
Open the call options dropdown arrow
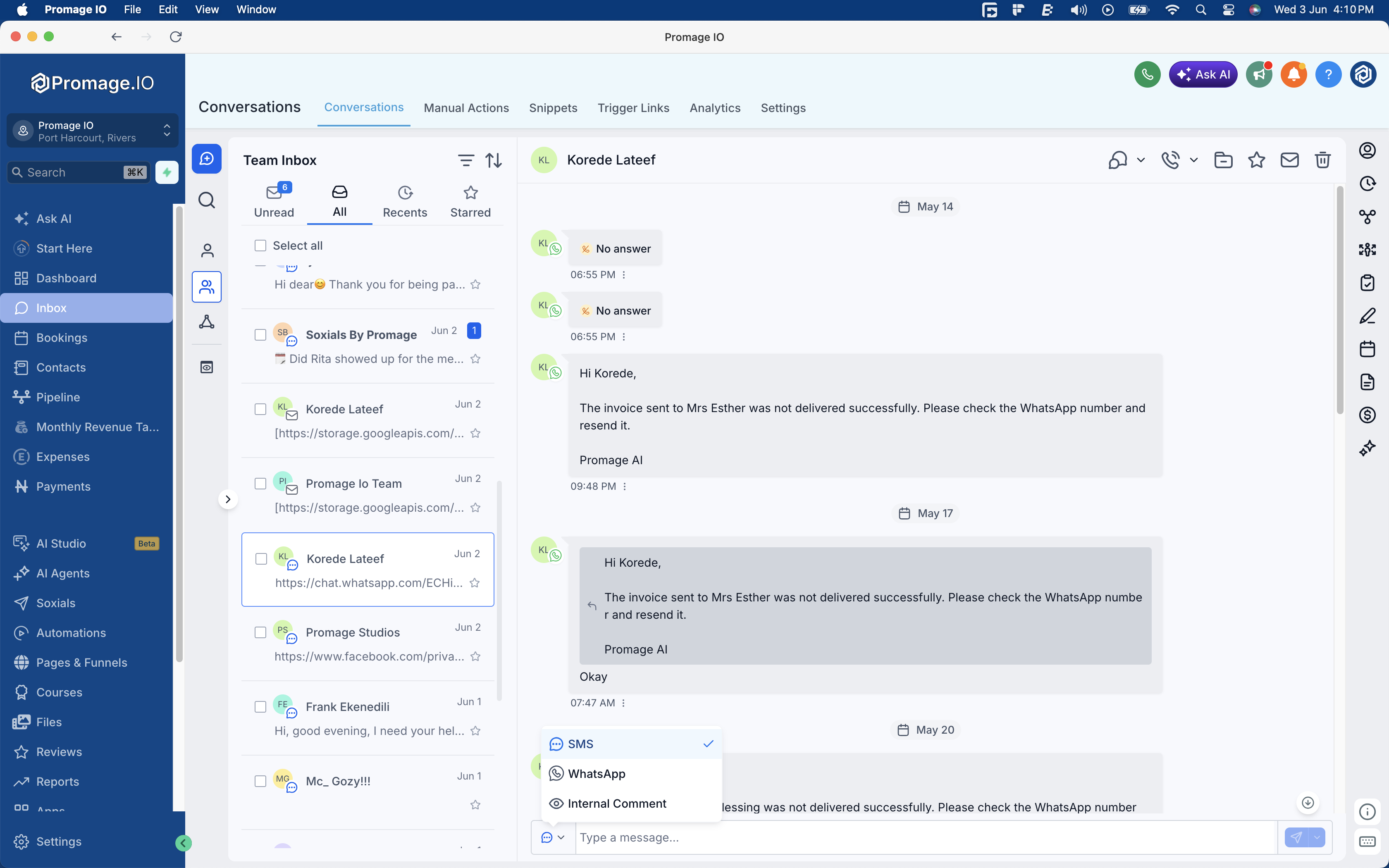tap(1194, 160)
